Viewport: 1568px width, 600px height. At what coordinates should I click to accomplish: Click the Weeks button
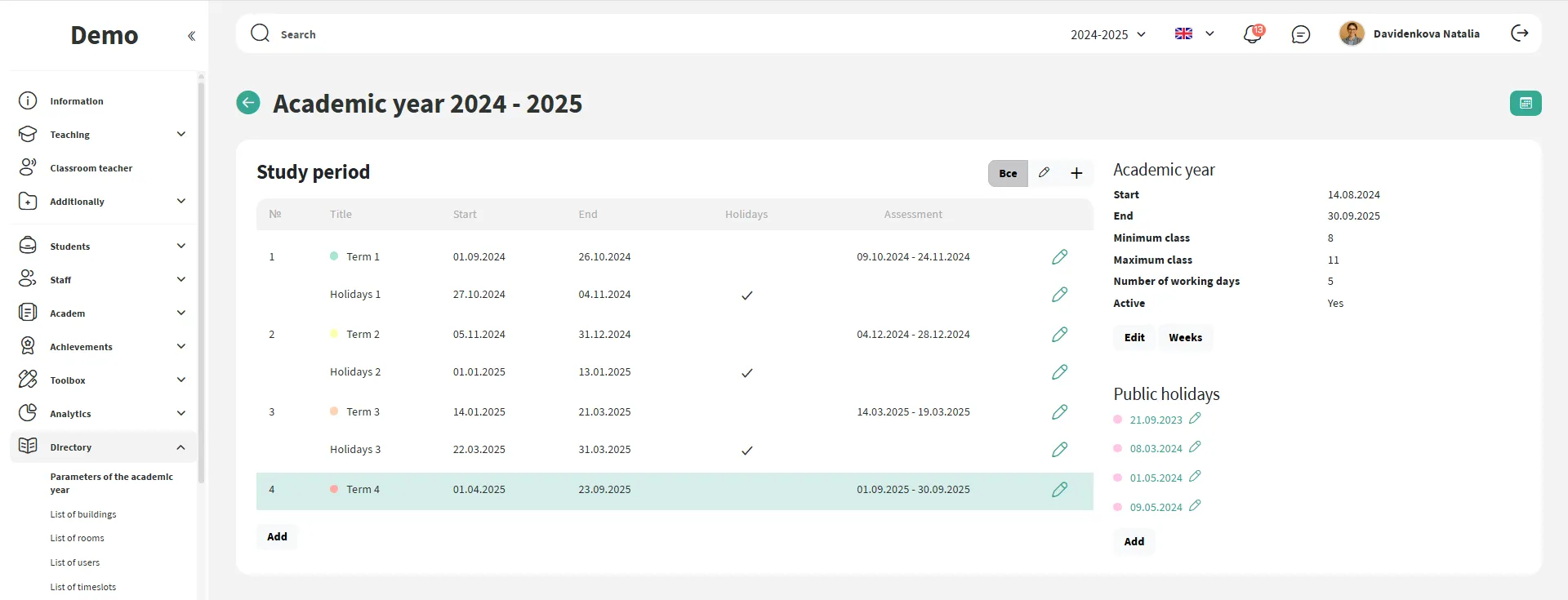1184,338
